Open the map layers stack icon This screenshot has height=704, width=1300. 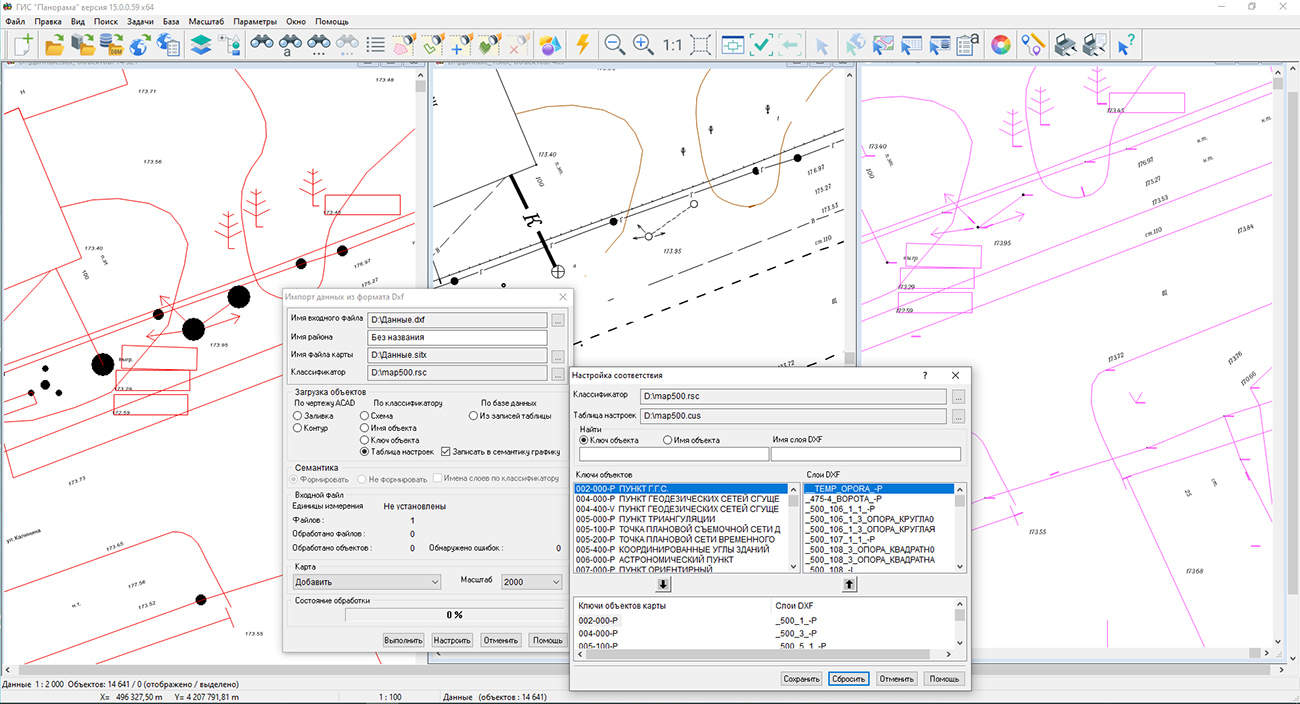(x=200, y=44)
